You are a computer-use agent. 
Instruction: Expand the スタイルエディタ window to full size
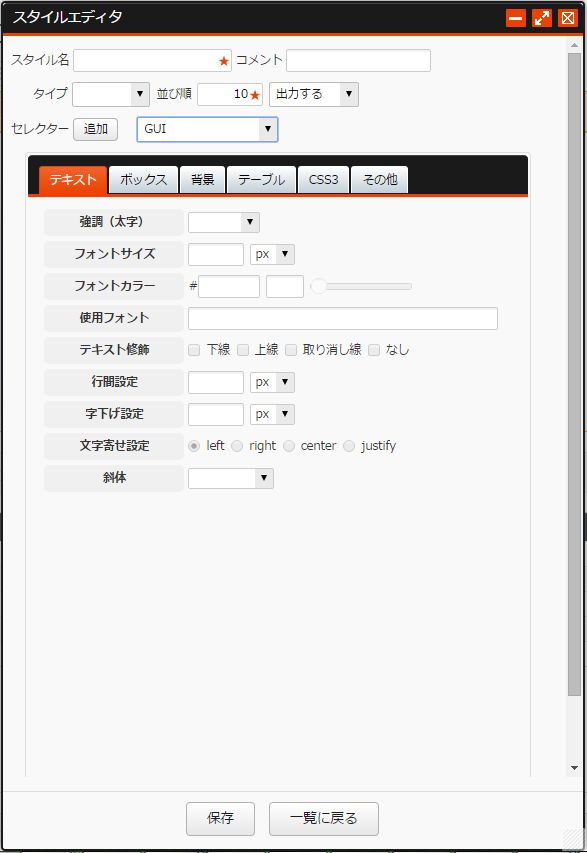pos(542,18)
